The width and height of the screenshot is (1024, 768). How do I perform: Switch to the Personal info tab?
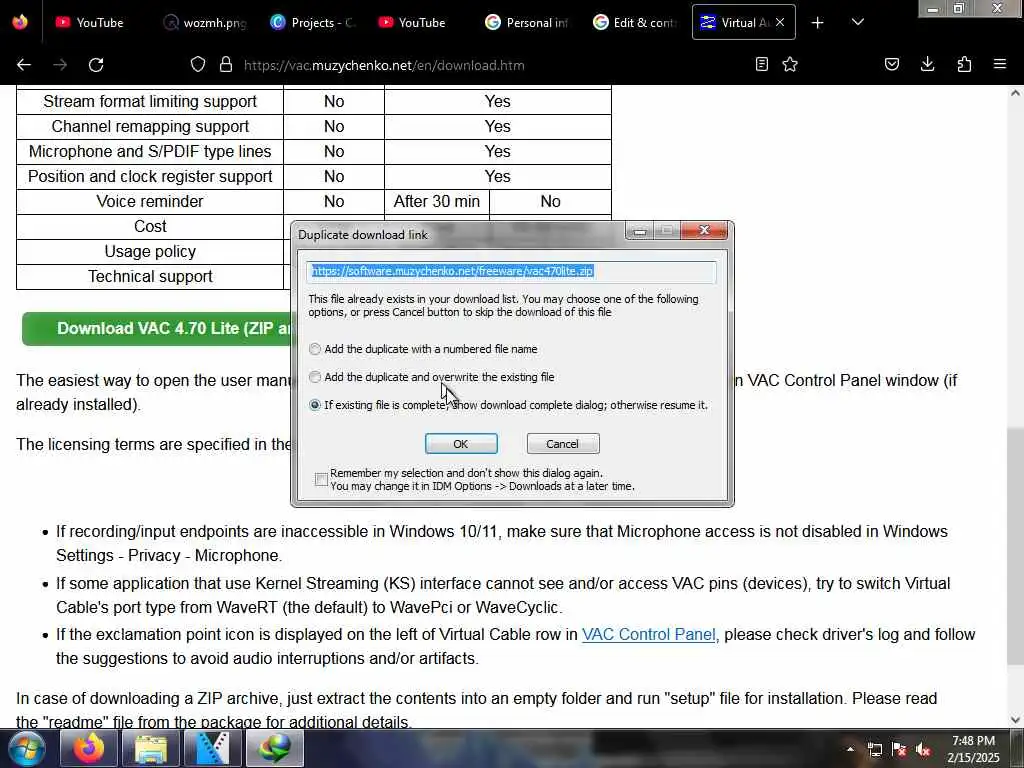tap(528, 22)
